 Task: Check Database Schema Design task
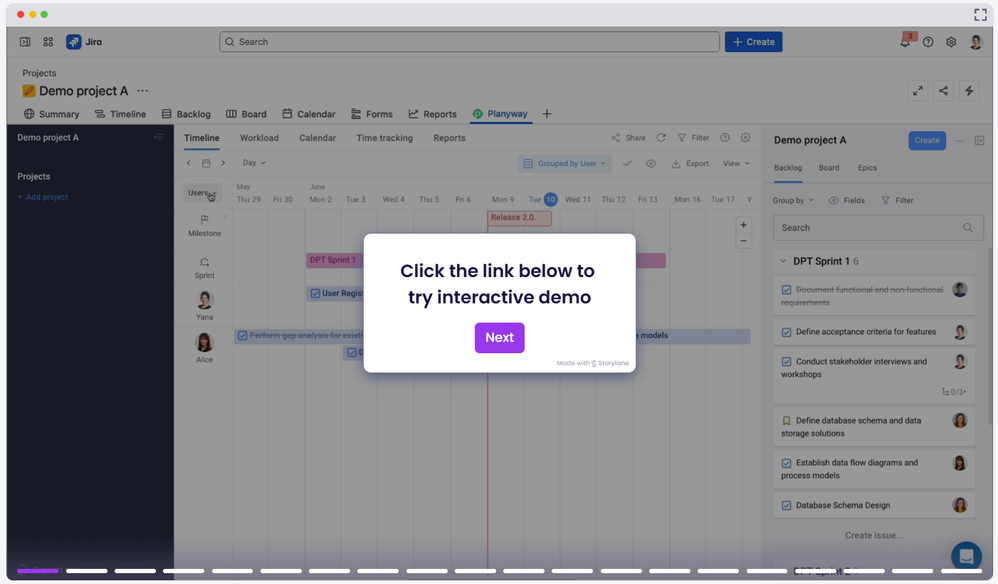pos(787,506)
